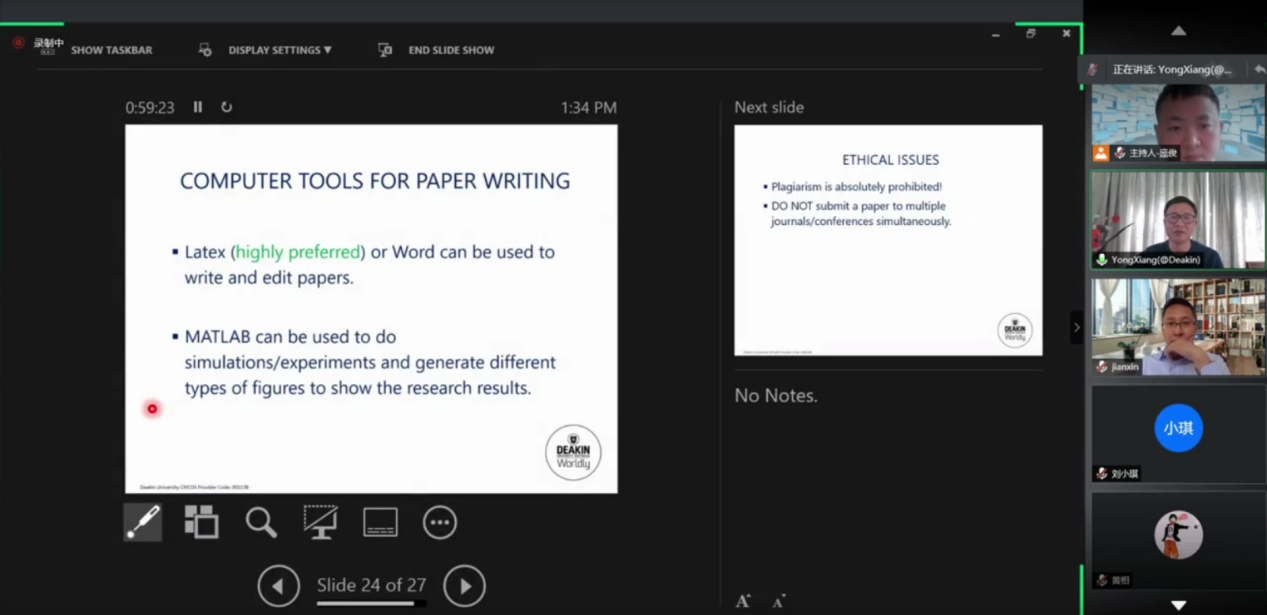Click the 1:34 PM clock
Screen dimensions: 1267x615
[x=589, y=108]
